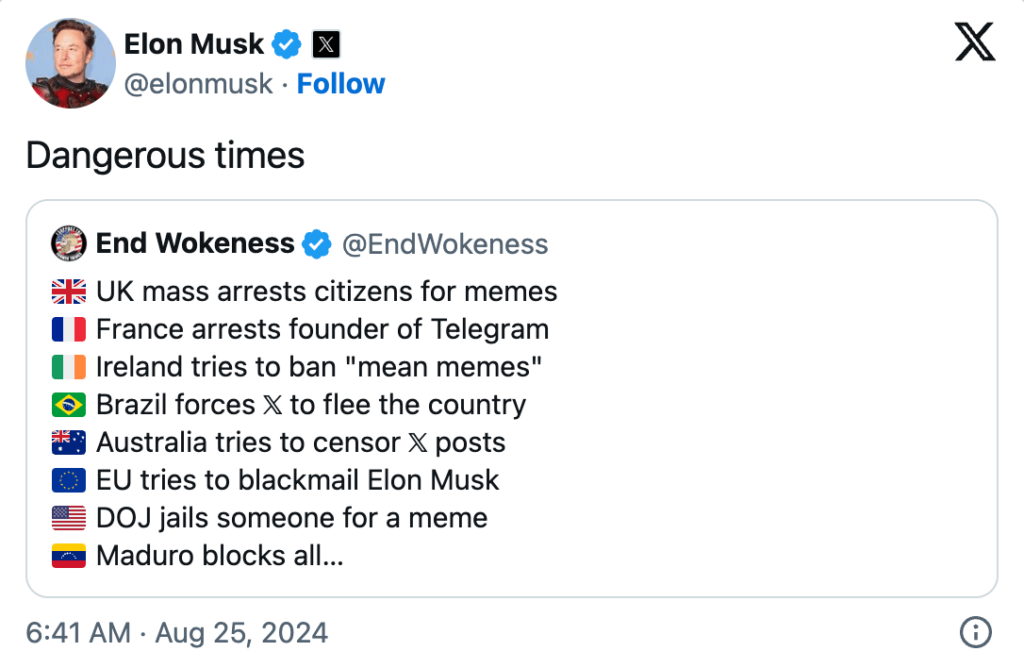Click the EU flag emoji
The height and width of the screenshot is (668, 1024).
[x=68, y=480]
